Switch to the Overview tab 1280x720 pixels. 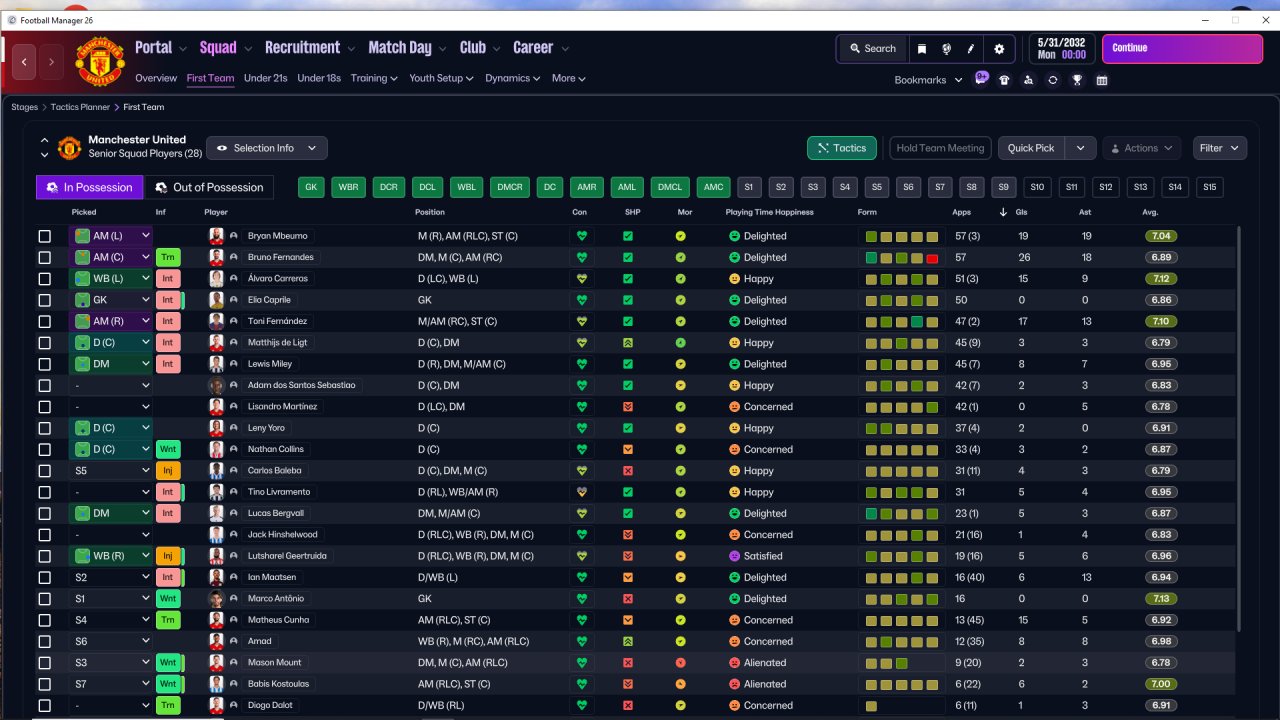tap(156, 78)
